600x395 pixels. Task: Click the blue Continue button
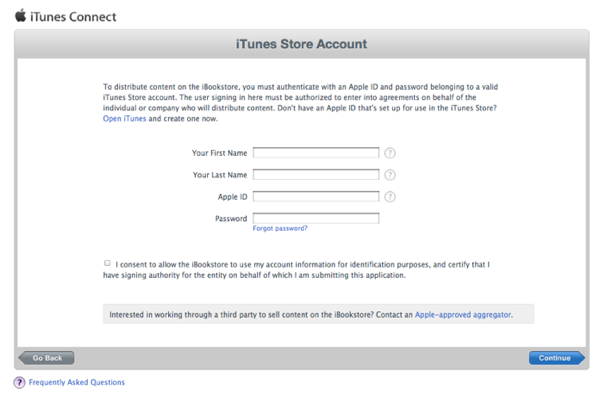pyautogui.click(x=557, y=358)
